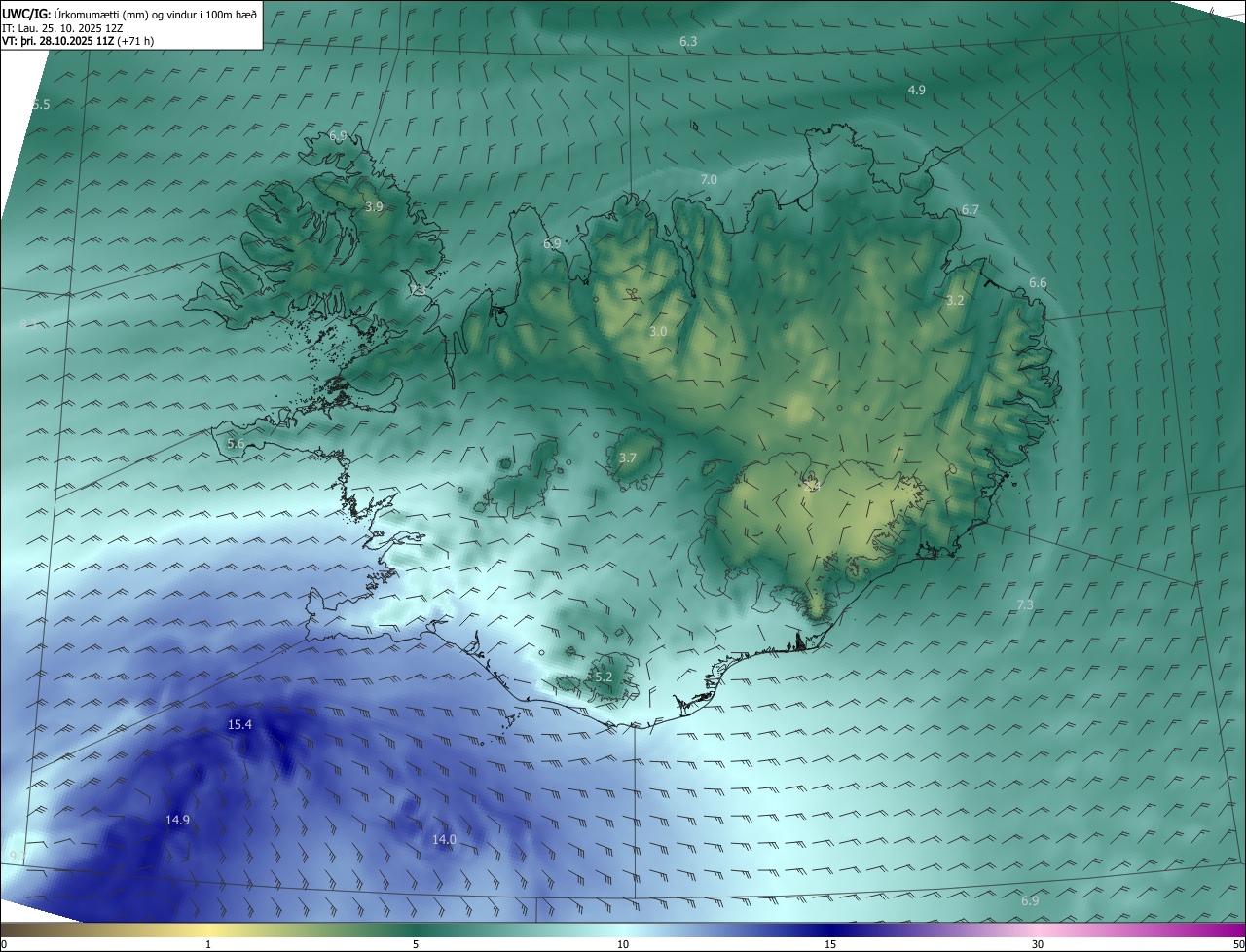Click the 6.7 value label on the map

[x=971, y=210]
